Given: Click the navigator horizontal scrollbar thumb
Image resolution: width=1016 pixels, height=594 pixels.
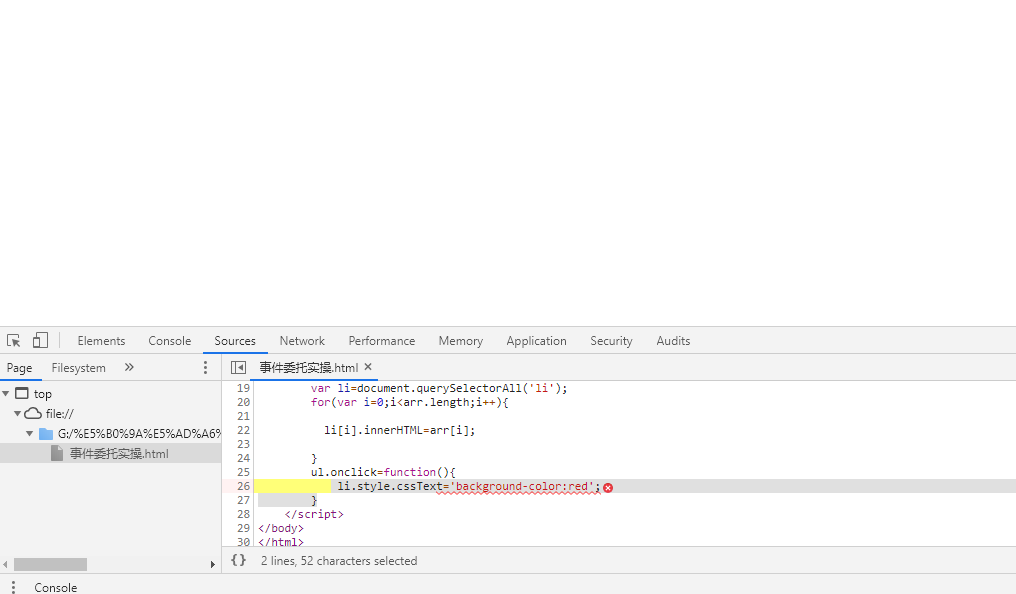Looking at the screenshot, I should [x=51, y=564].
